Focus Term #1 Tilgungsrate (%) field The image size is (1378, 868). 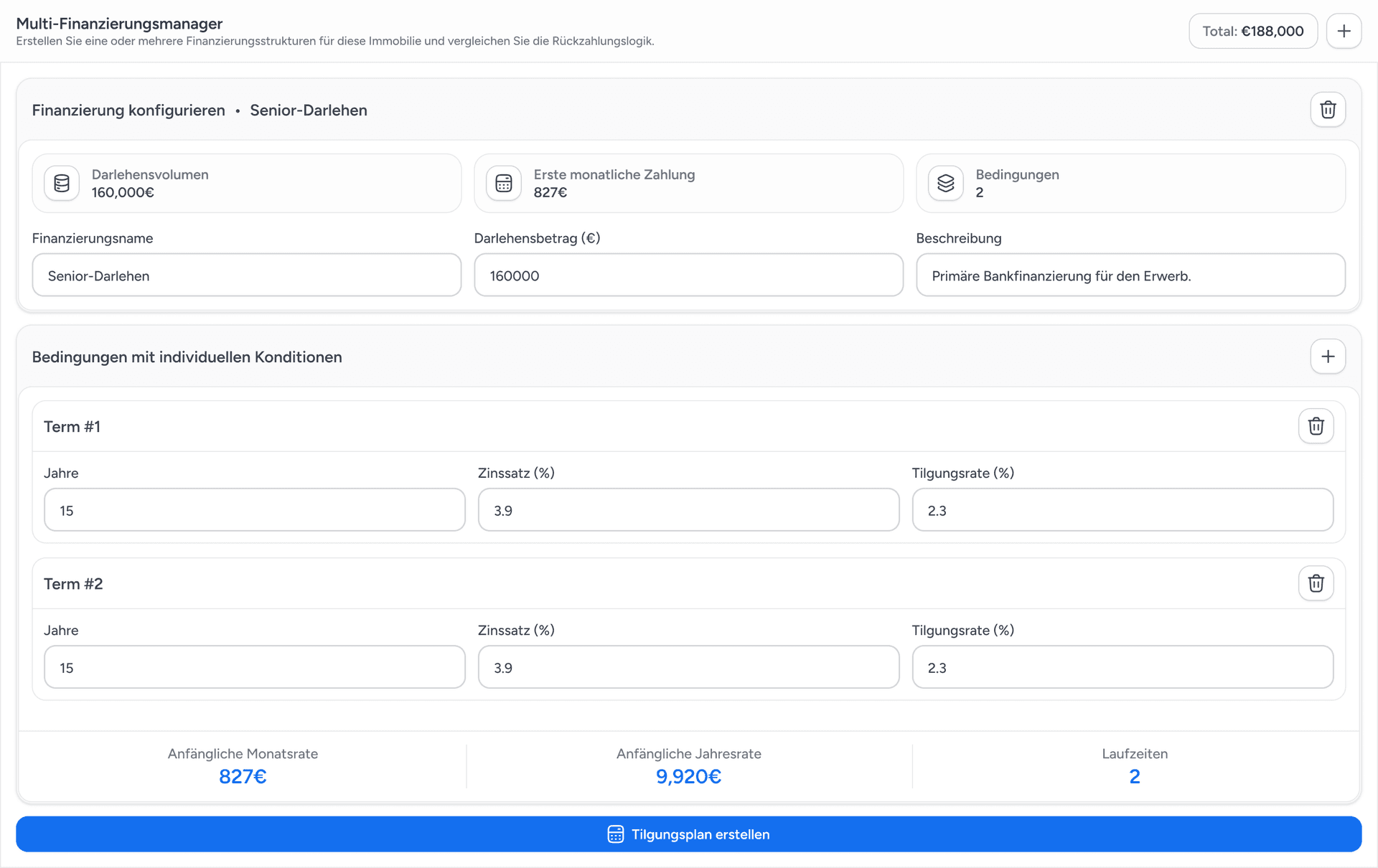1122,510
